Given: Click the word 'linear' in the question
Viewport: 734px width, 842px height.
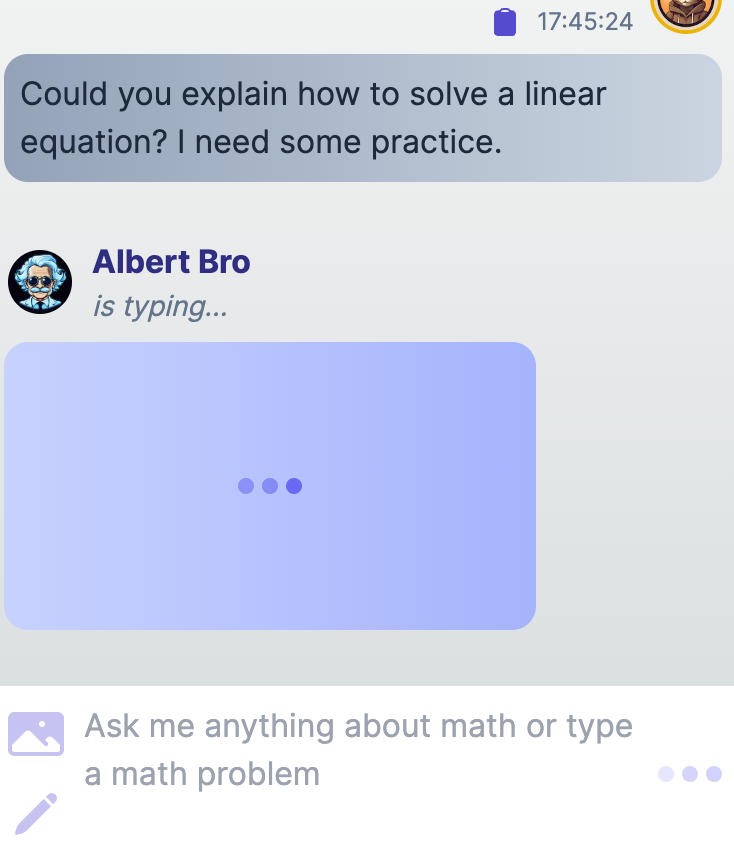Looking at the screenshot, I should coord(566,95).
